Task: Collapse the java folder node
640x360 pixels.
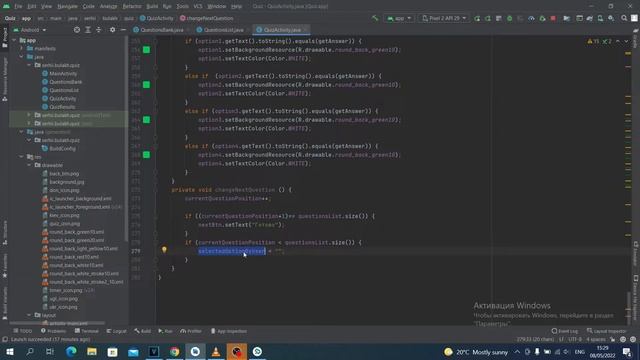Action: pyautogui.click(x=22, y=57)
